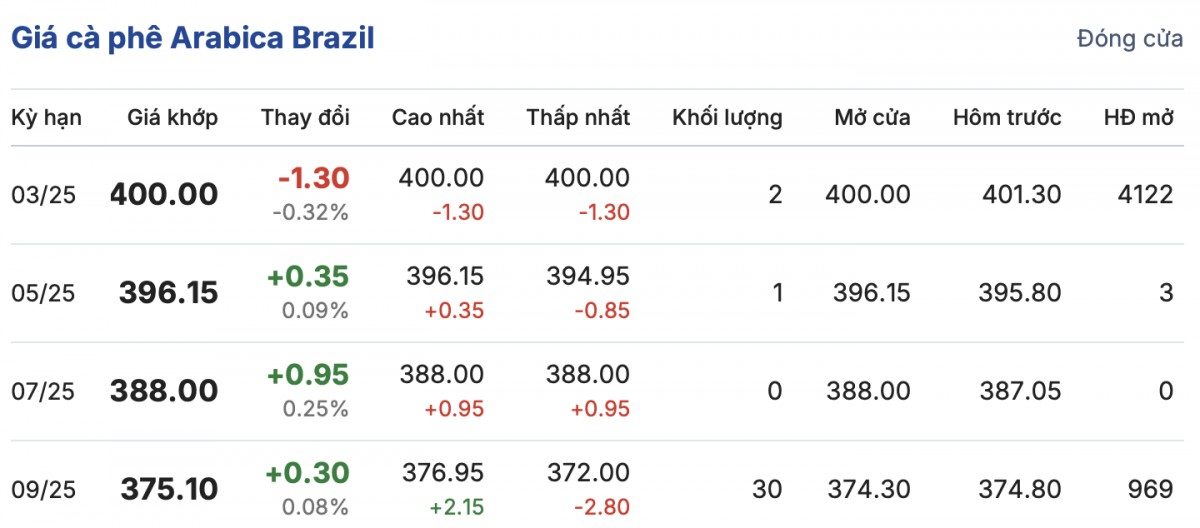Click the 'Thay đổi' column header

click(305, 118)
